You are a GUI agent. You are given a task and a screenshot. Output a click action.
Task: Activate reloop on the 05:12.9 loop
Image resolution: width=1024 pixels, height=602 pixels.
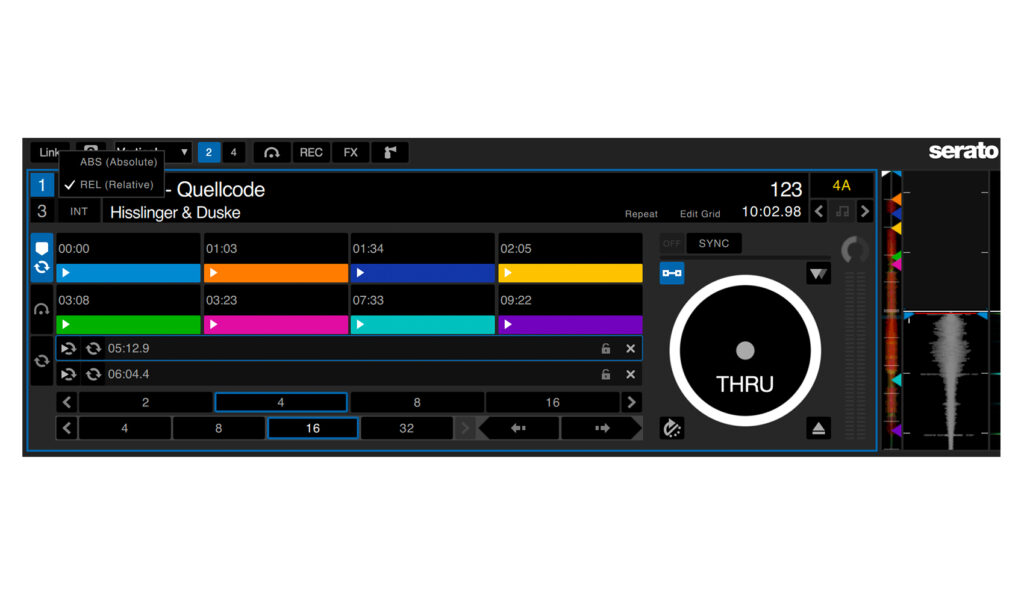point(68,349)
